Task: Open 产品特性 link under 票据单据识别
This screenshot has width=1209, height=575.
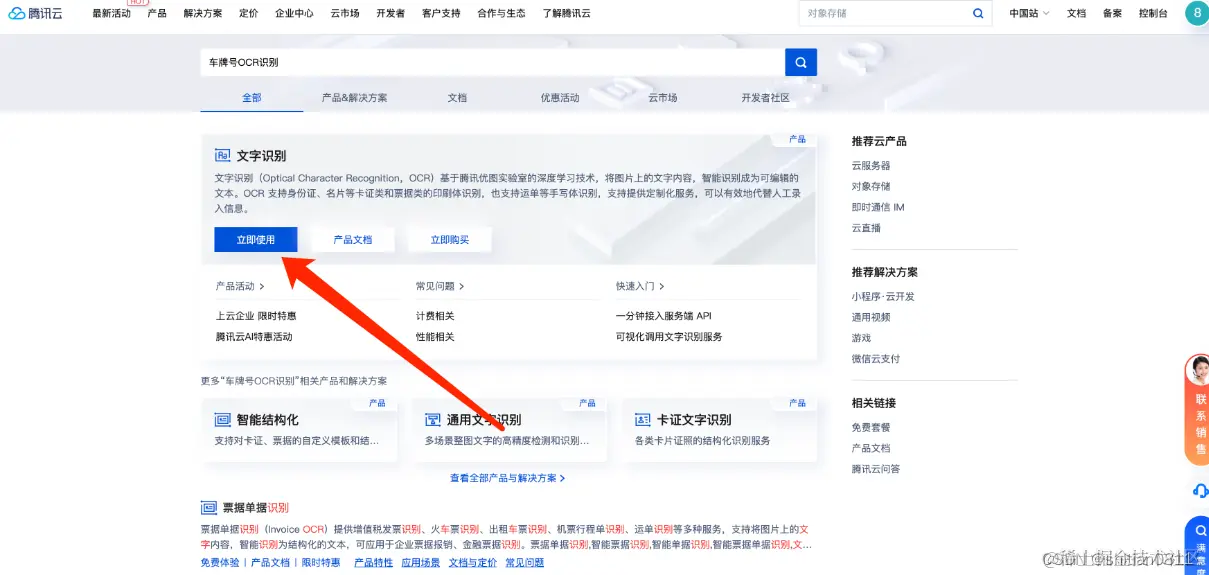Action: [373, 563]
